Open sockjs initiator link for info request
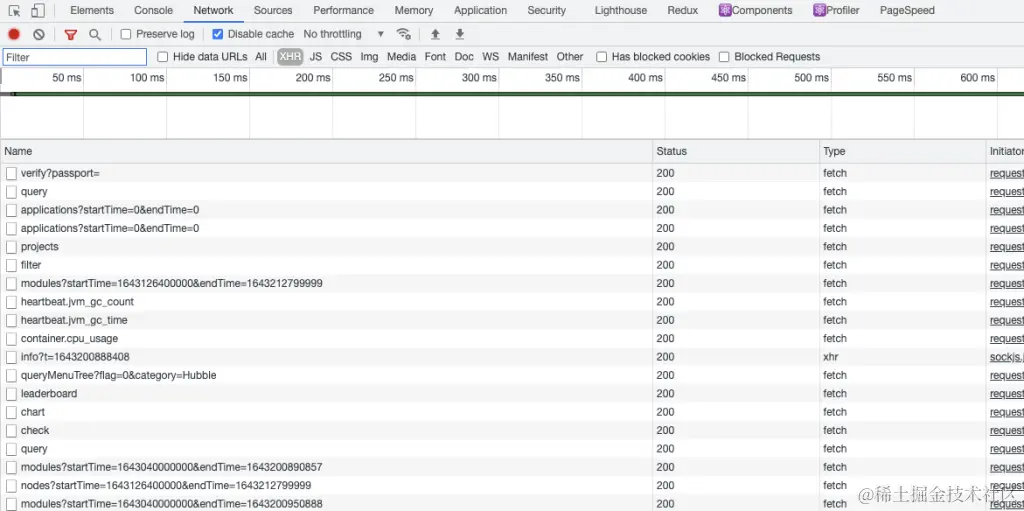The height and width of the screenshot is (511, 1024). (x=1006, y=357)
